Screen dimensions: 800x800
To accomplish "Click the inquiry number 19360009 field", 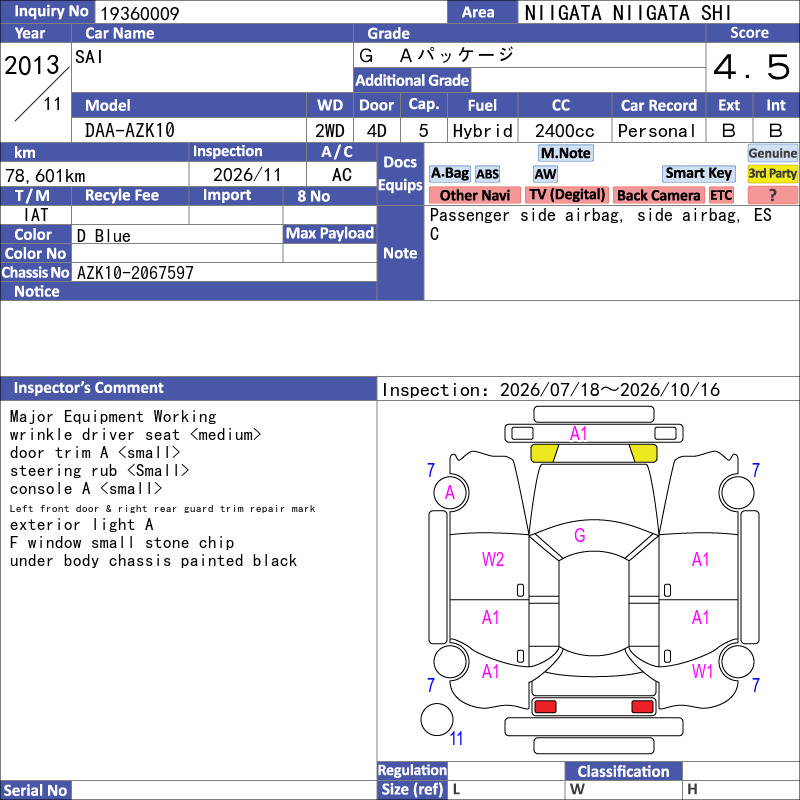I will tap(271, 12).
